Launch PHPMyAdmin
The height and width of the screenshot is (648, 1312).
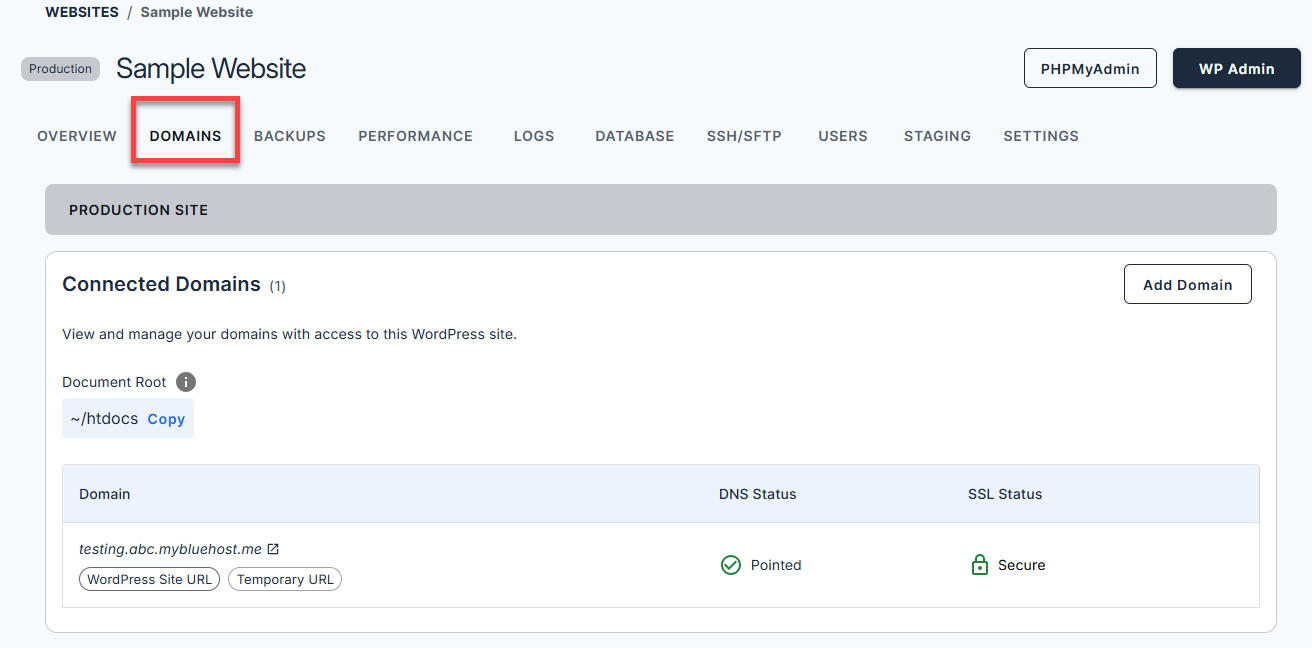point(1090,68)
